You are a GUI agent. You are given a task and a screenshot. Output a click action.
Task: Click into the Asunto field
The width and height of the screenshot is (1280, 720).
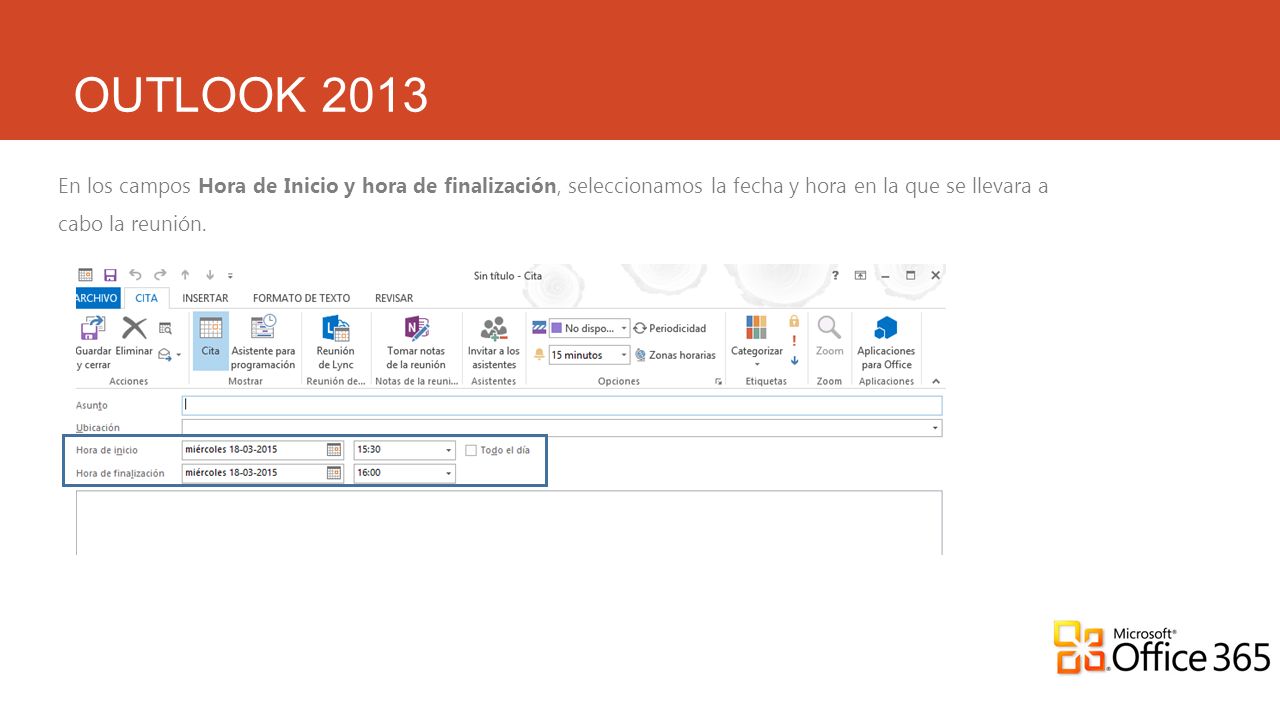(x=562, y=405)
